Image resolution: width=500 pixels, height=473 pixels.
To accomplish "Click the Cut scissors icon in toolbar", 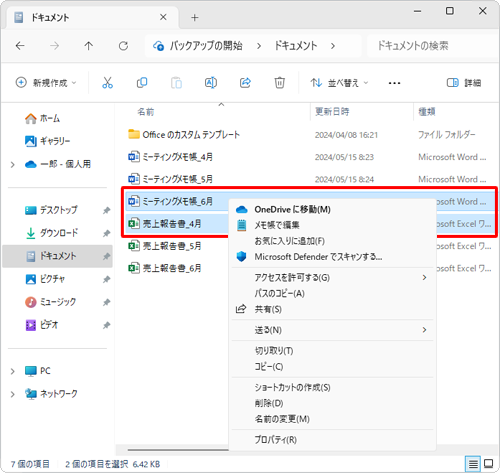I will [x=107, y=83].
